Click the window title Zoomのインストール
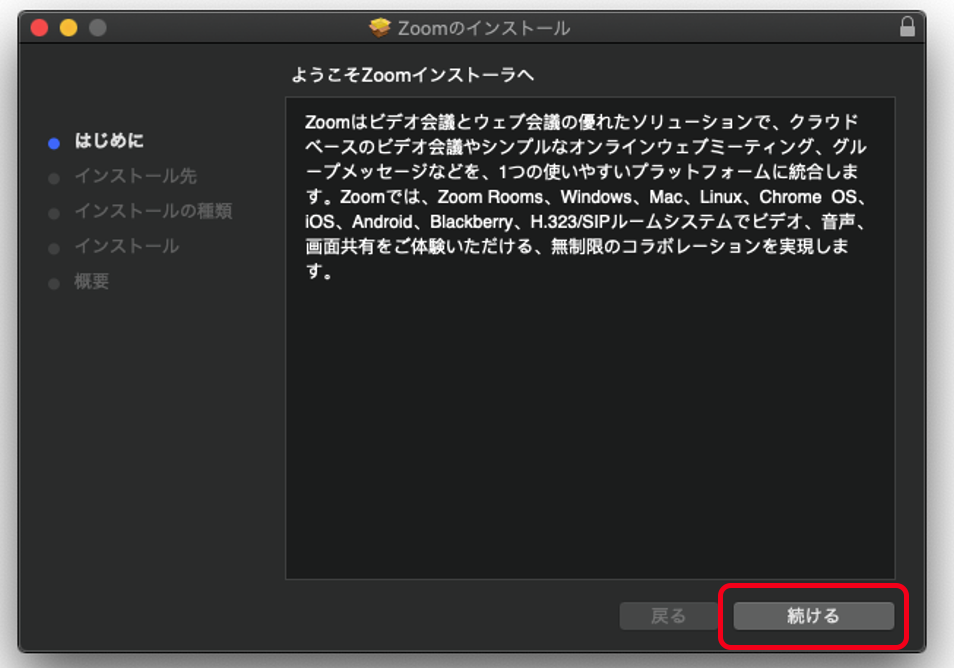954x668 pixels. pyautogui.click(x=484, y=28)
